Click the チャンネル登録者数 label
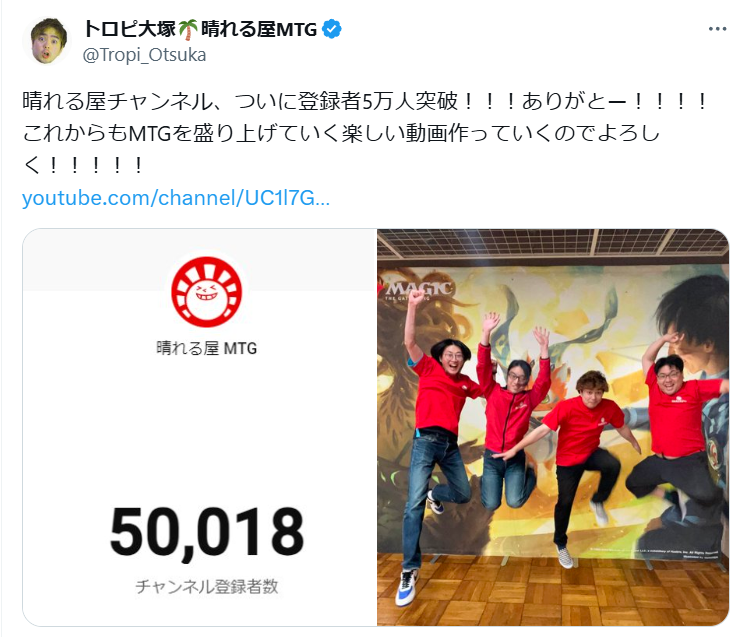This screenshot has height=637, width=747. pos(207,586)
